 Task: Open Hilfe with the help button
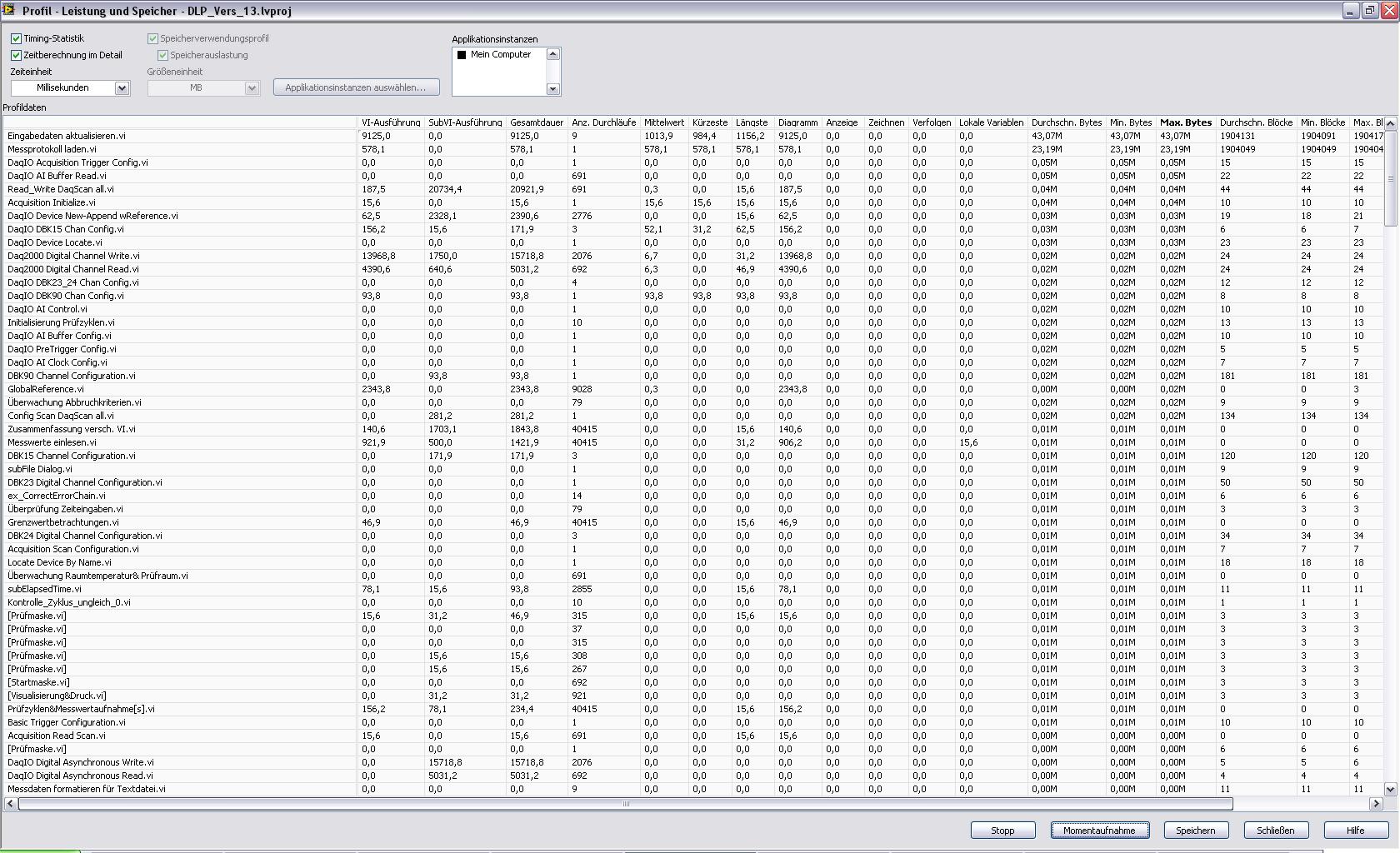coord(1355,831)
